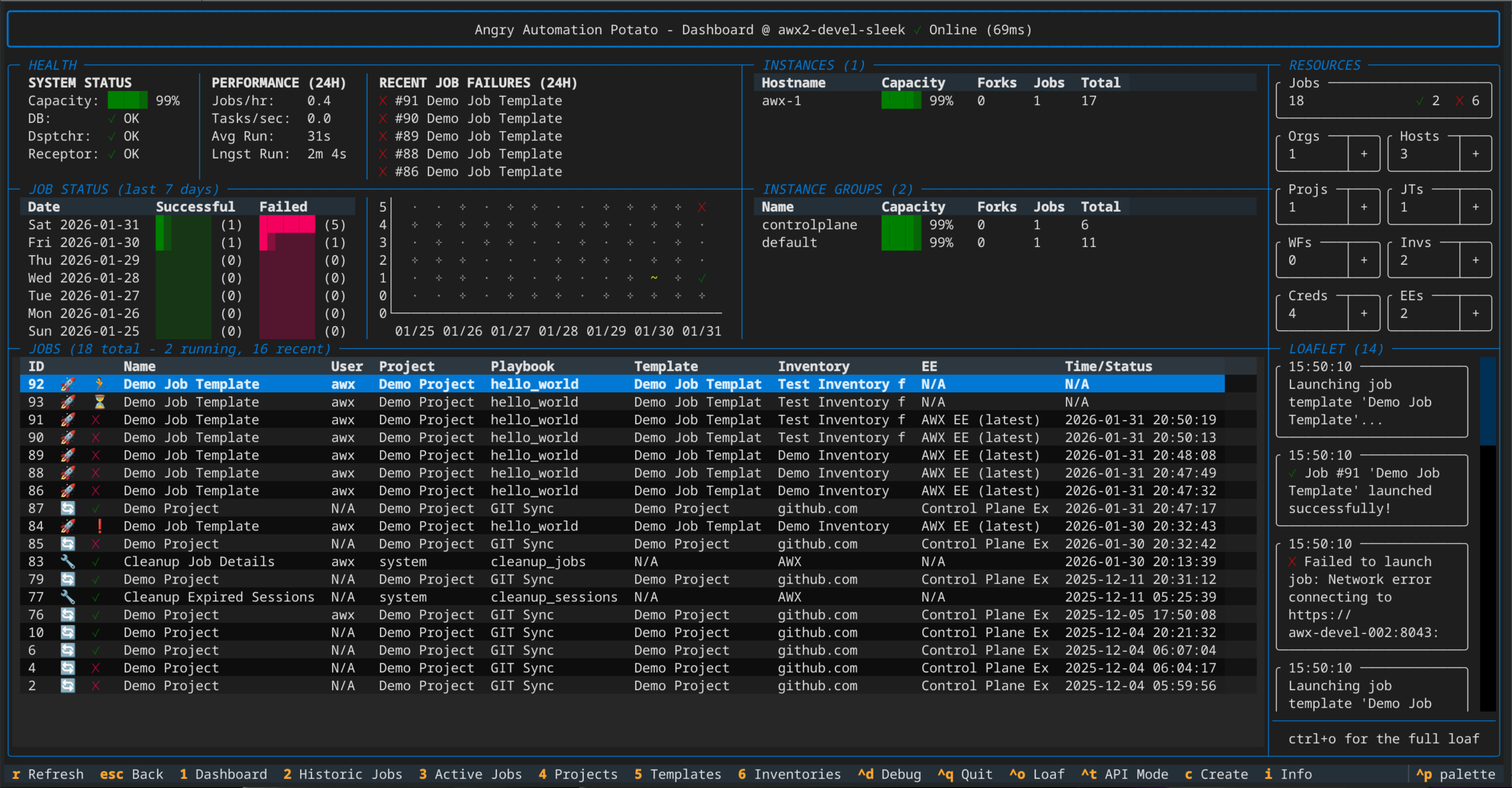Add a new Org with plus button
This screenshot has width=1512, height=788.
(x=1364, y=154)
